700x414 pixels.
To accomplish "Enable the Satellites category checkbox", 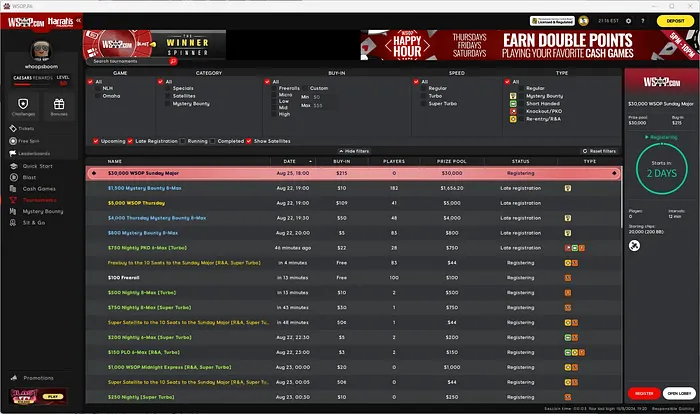I will pyautogui.click(x=168, y=96).
